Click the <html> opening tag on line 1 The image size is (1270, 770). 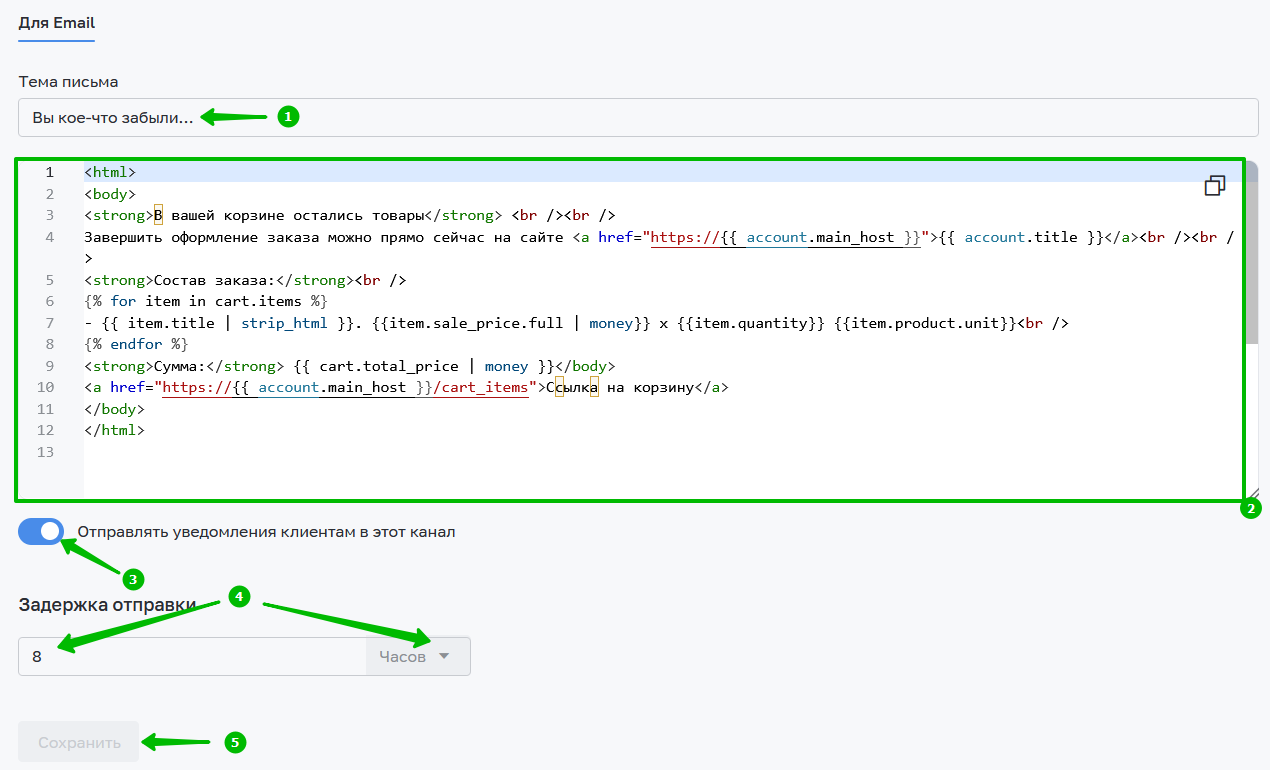coord(110,172)
